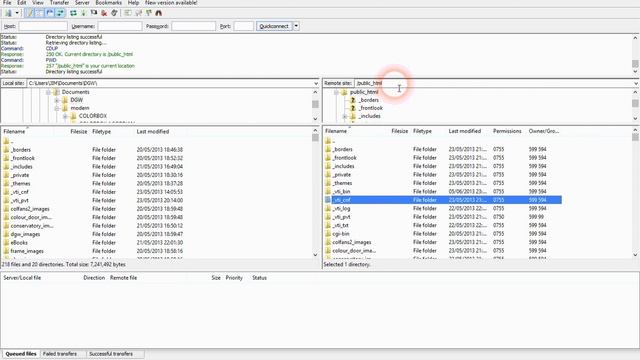This screenshot has height=360, width=640.
Task: Select local folder frame_images
Action: (x=27, y=251)
